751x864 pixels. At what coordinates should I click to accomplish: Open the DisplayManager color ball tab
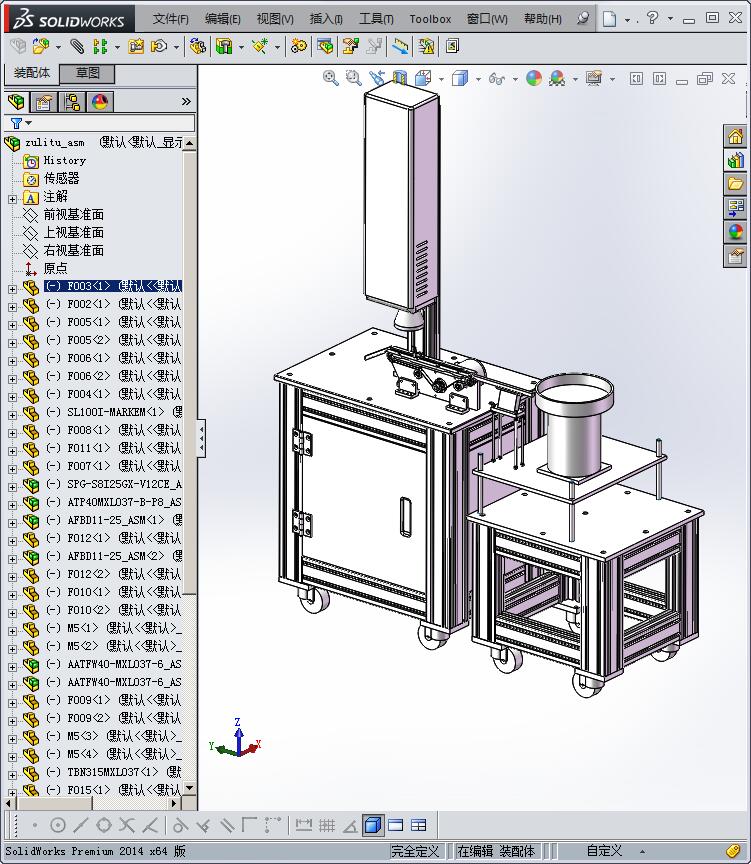100,102
